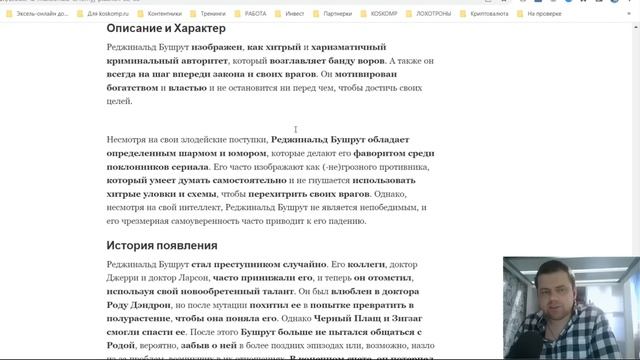Click the heading Описание и Характер
This screenshot has width=640, height=360.
click(166, 28)
